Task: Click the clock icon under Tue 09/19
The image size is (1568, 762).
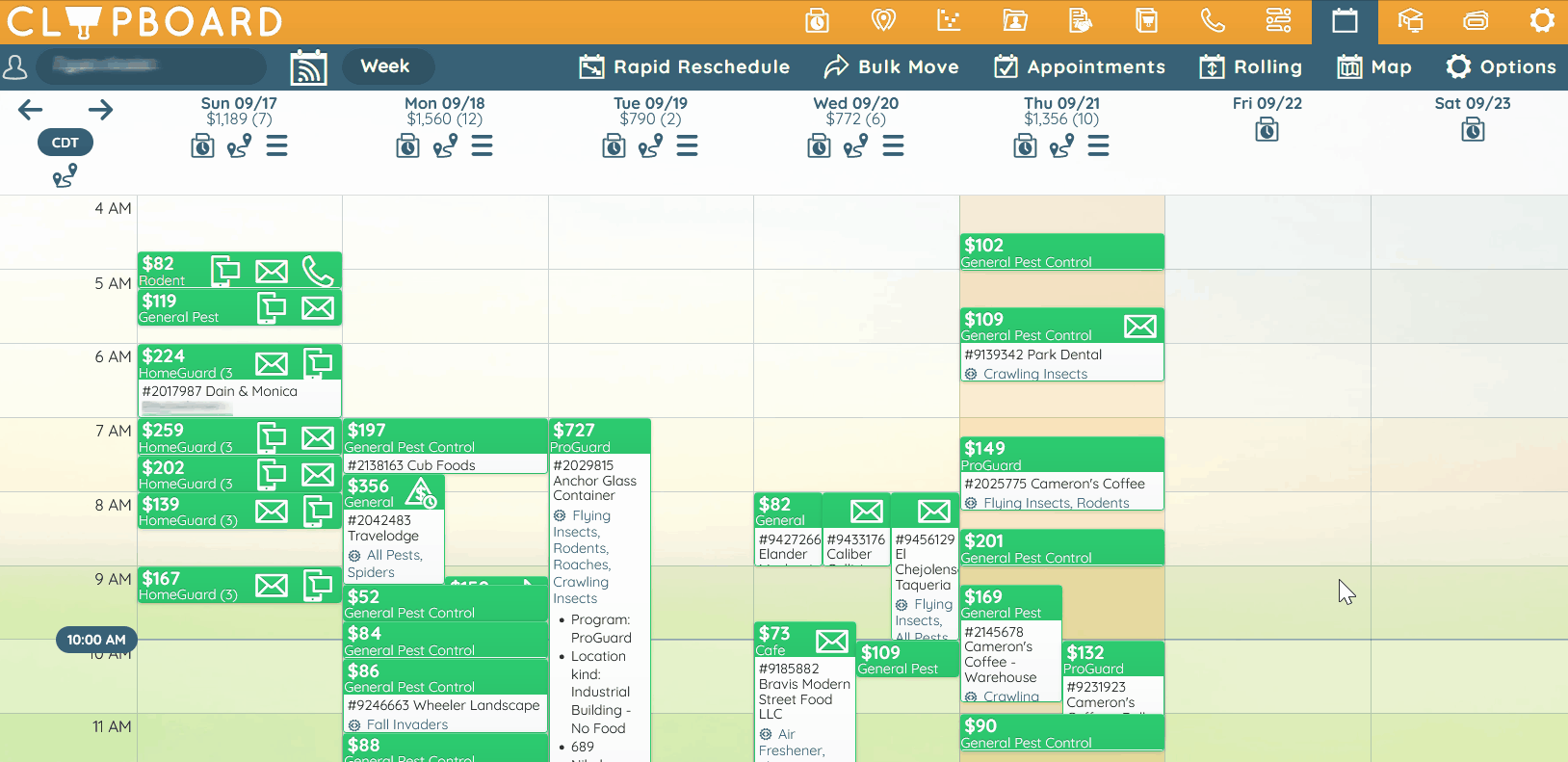Action: pos(614,145)
